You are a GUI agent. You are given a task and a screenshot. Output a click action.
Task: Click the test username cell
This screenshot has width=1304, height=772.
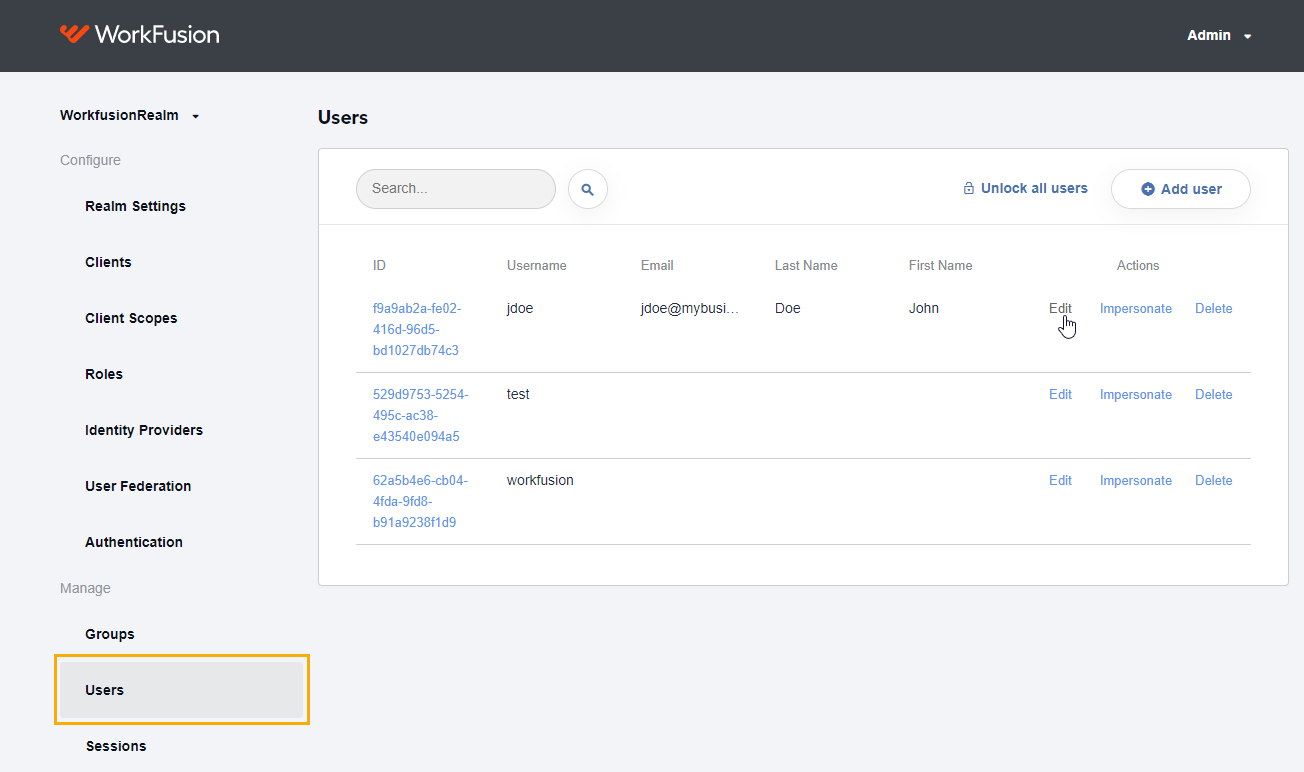(x=518, y=394)
